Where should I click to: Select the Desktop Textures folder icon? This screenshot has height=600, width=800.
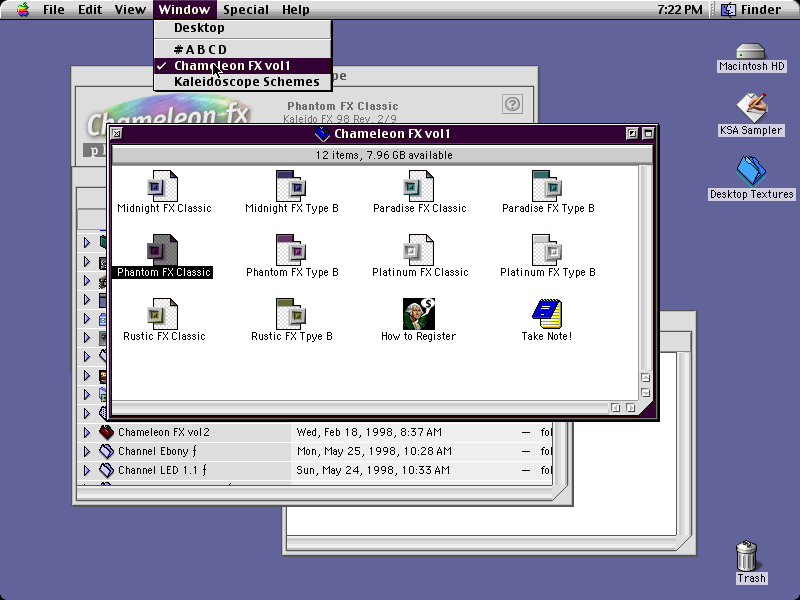click(x=751, y=171)
